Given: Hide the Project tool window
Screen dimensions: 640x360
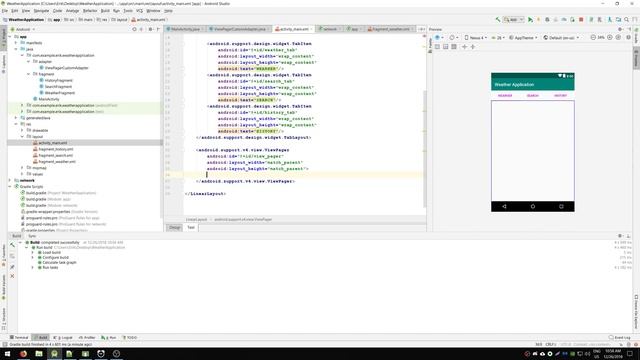Looking at the screenshot, I should click(158, 29).
